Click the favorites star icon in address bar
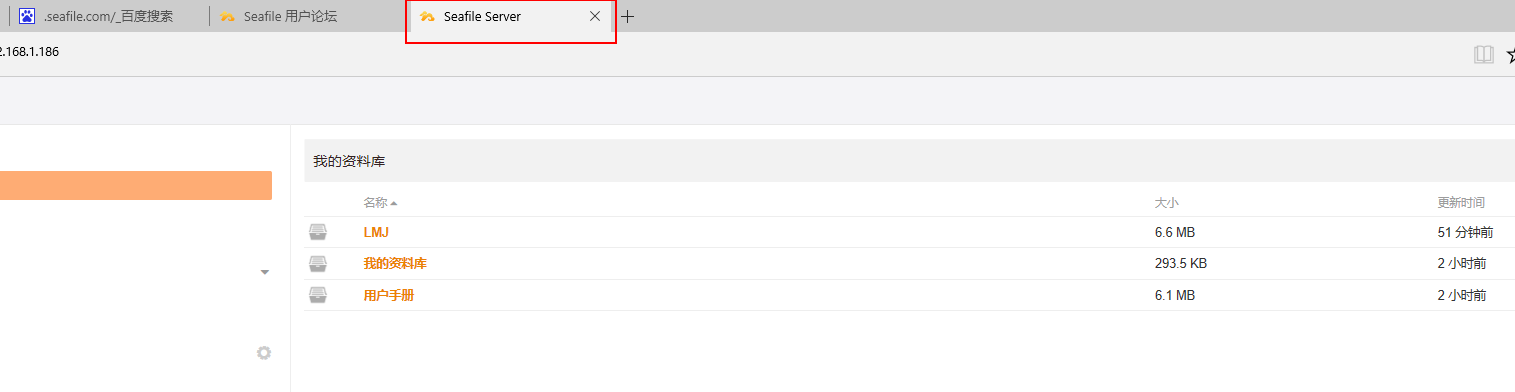1515x392 pixels. (1511, 54)
